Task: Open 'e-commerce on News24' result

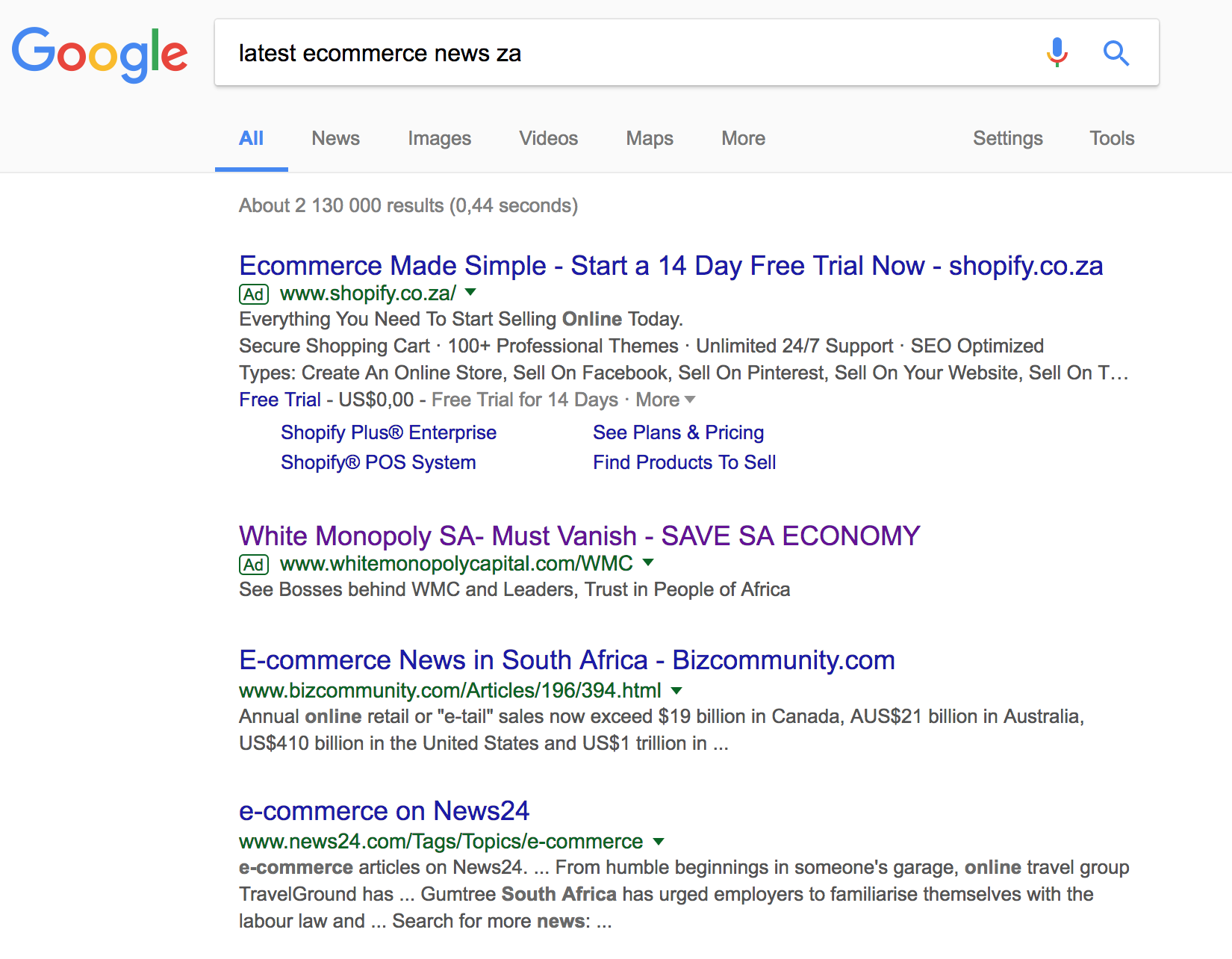Action: click(x=384, y=810)
